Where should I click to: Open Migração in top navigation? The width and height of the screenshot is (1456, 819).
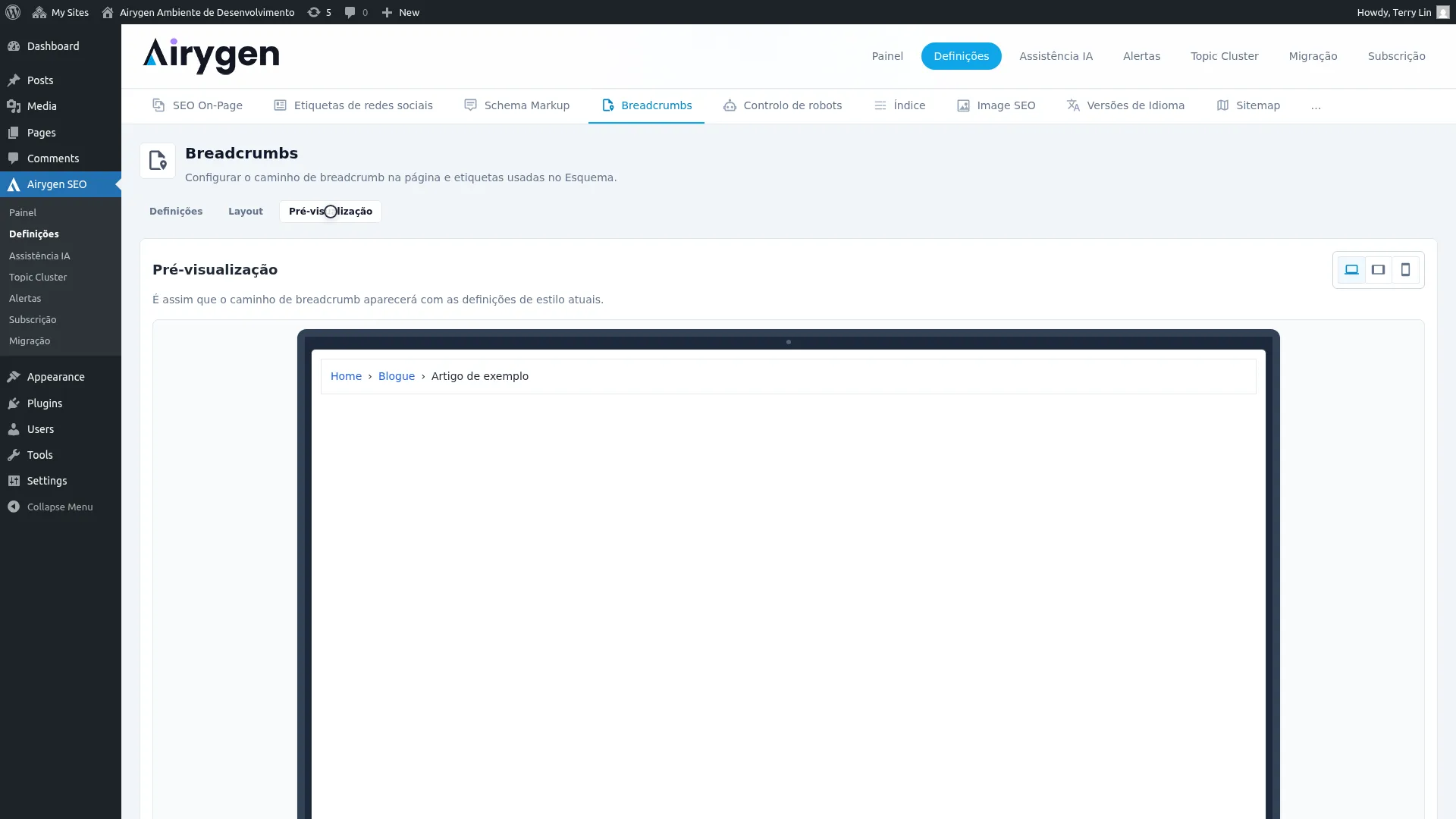(x=1313, y=56)
